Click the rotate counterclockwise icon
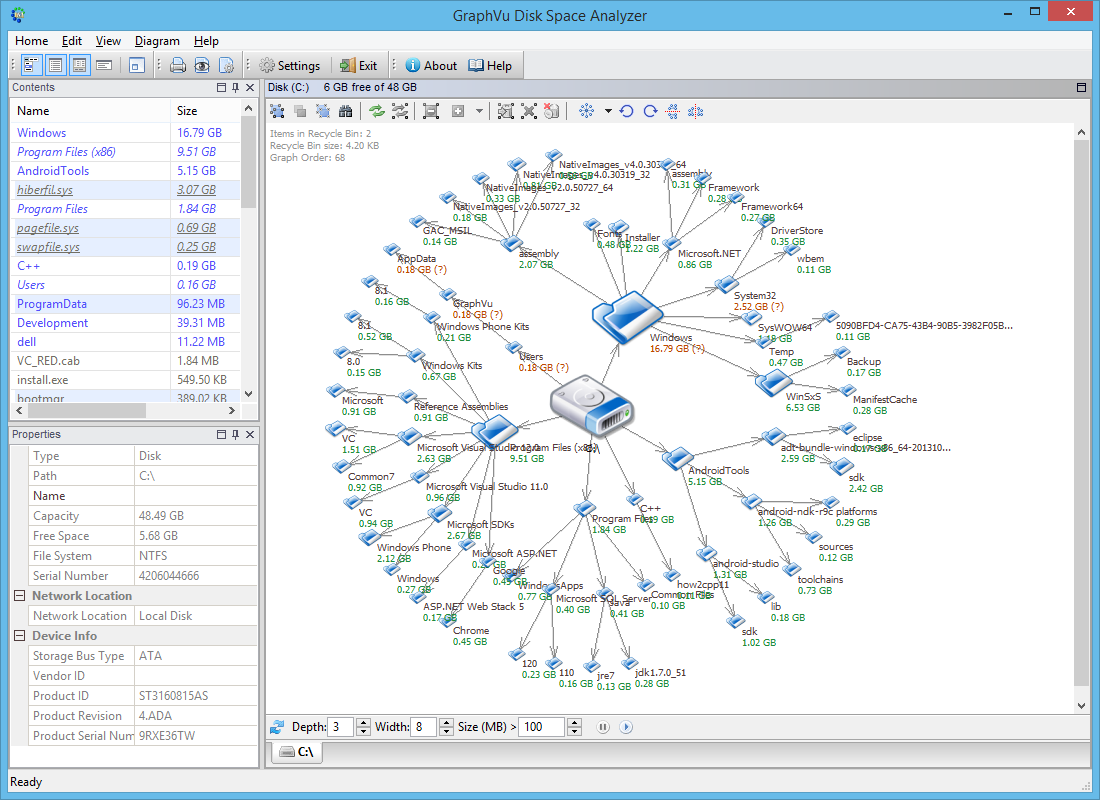The image size is (1100, 800). (627, 111)
